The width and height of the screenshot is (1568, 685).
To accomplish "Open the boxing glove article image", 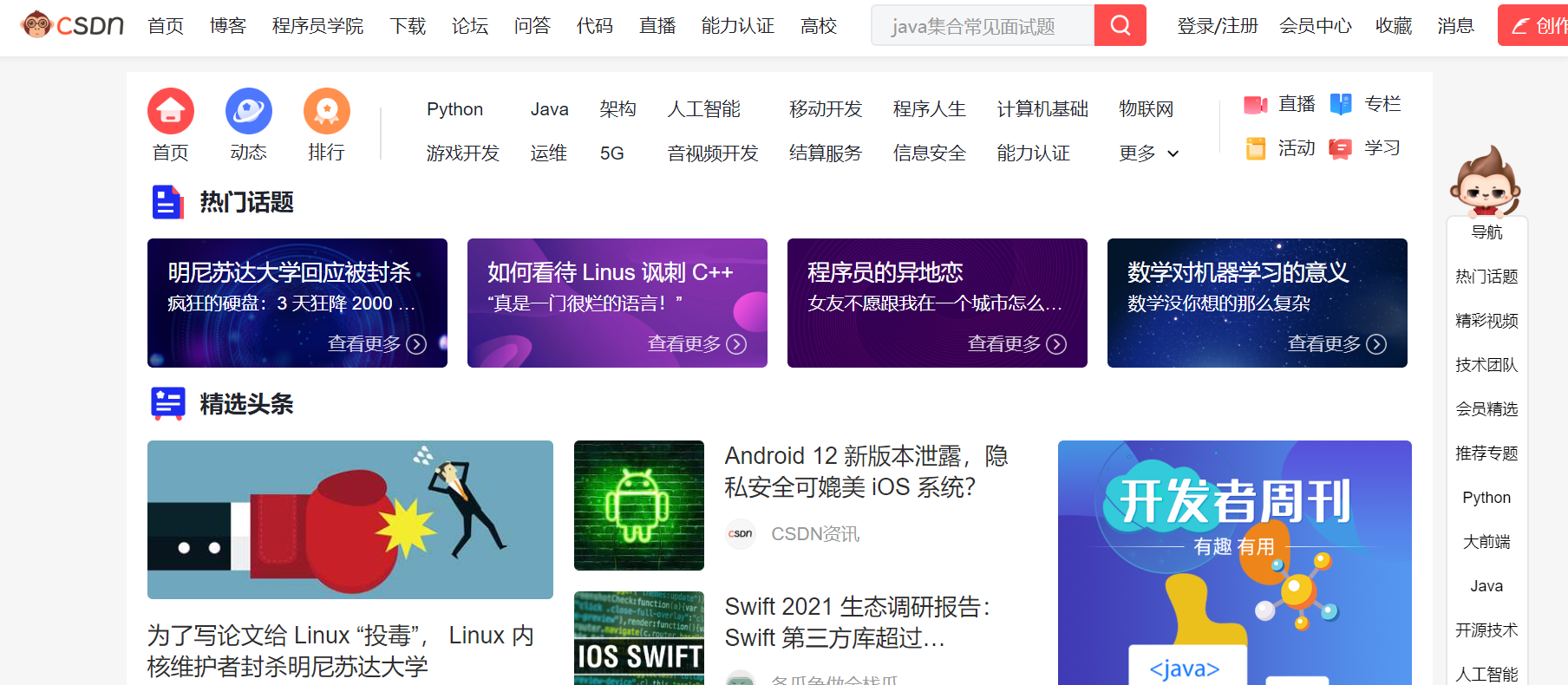I will point(350,519).
